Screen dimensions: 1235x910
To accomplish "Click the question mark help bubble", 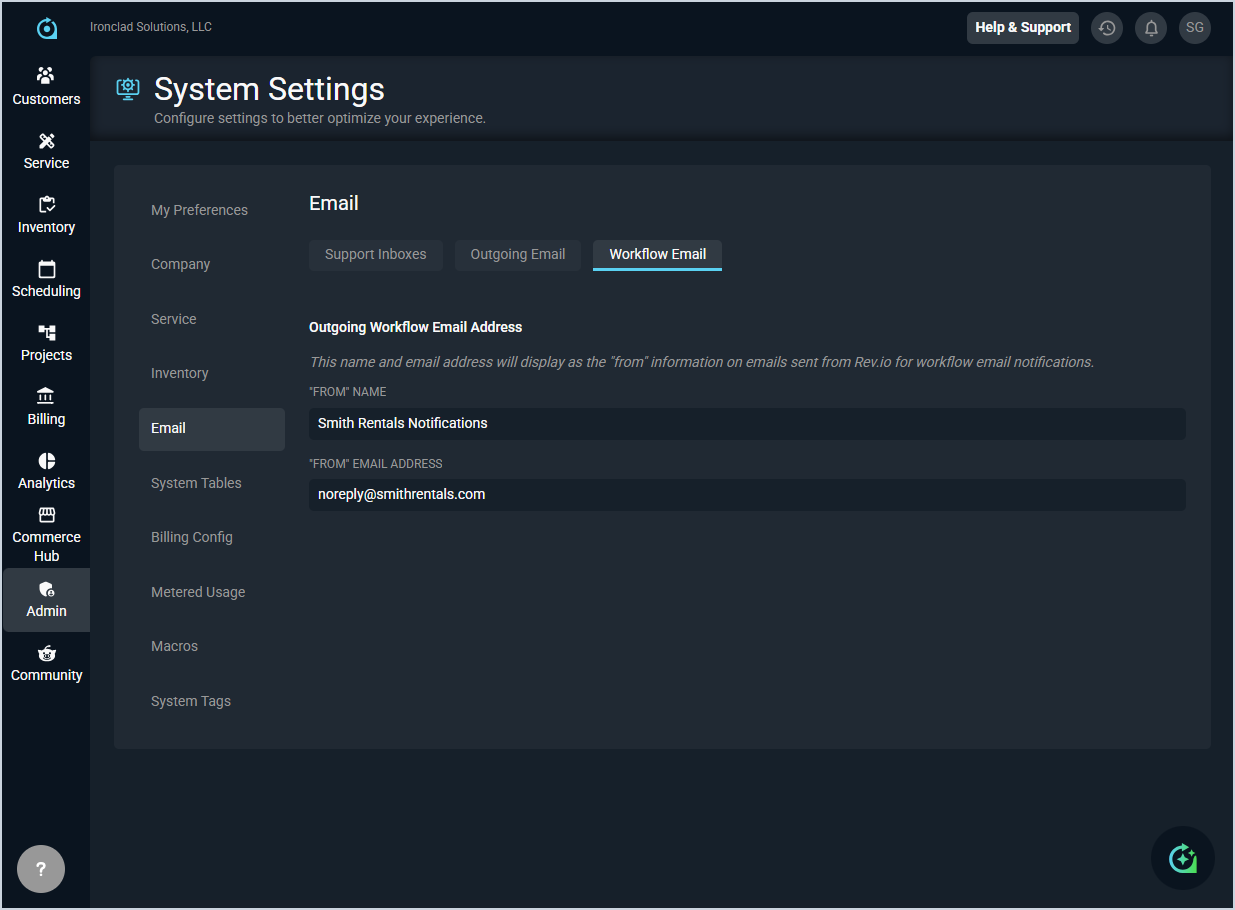I will (41, 869).
